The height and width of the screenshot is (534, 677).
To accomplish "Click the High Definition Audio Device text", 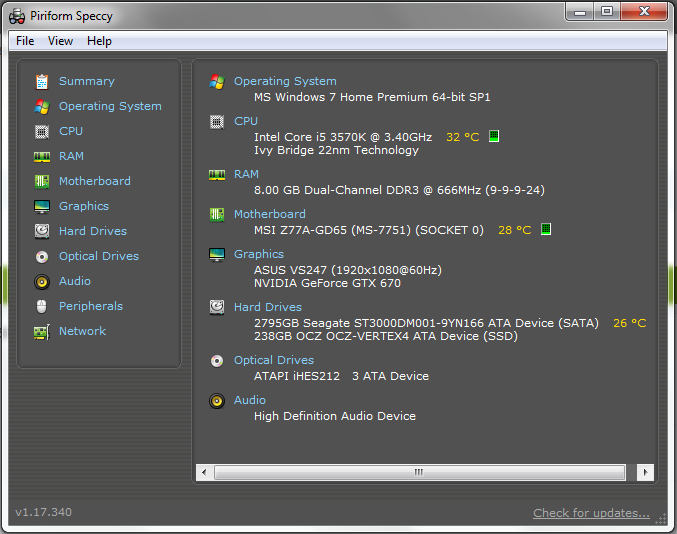I will click(x=335, y=416).
